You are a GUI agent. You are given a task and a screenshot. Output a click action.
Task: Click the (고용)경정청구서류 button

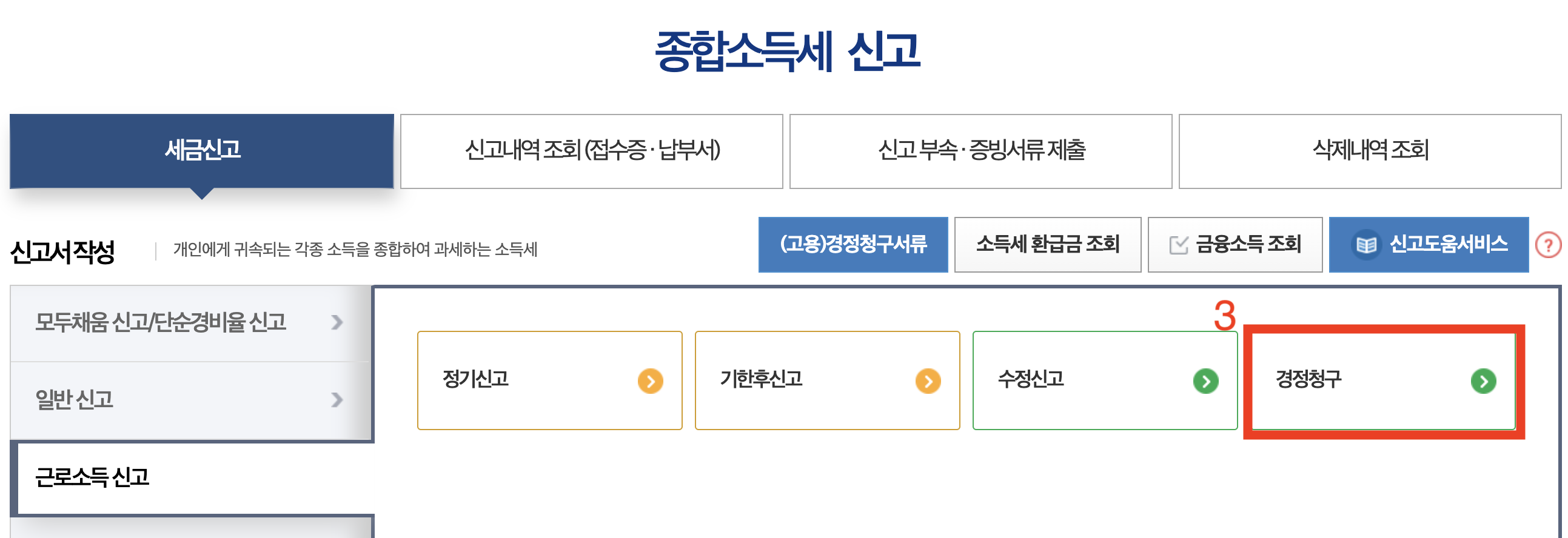click(x=853, y=245)
